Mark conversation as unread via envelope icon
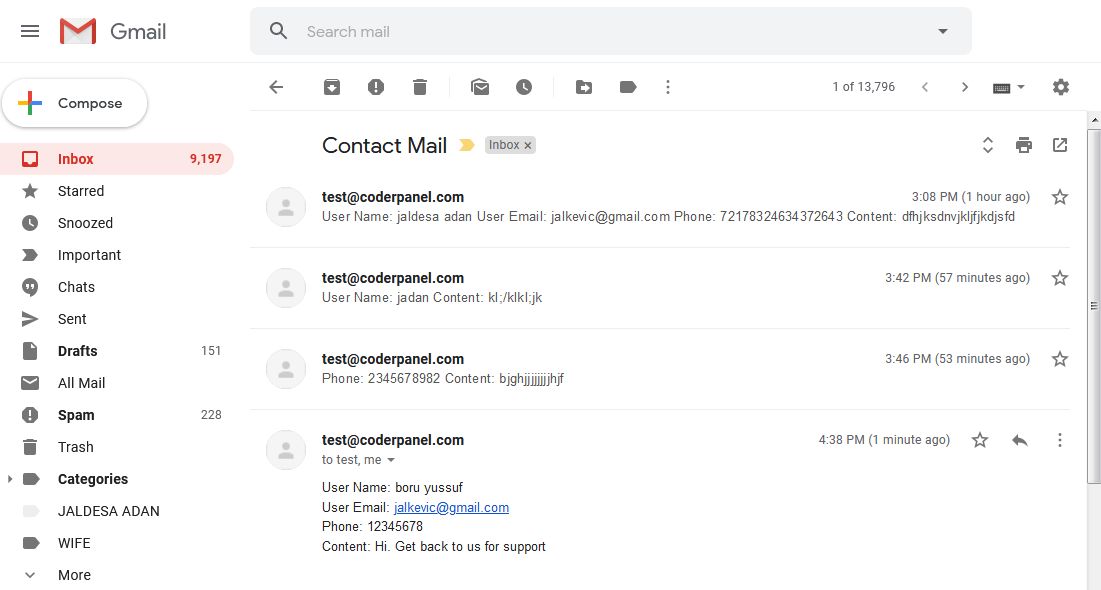Viewport: 1101px width, 590px height. coord(480,87)
